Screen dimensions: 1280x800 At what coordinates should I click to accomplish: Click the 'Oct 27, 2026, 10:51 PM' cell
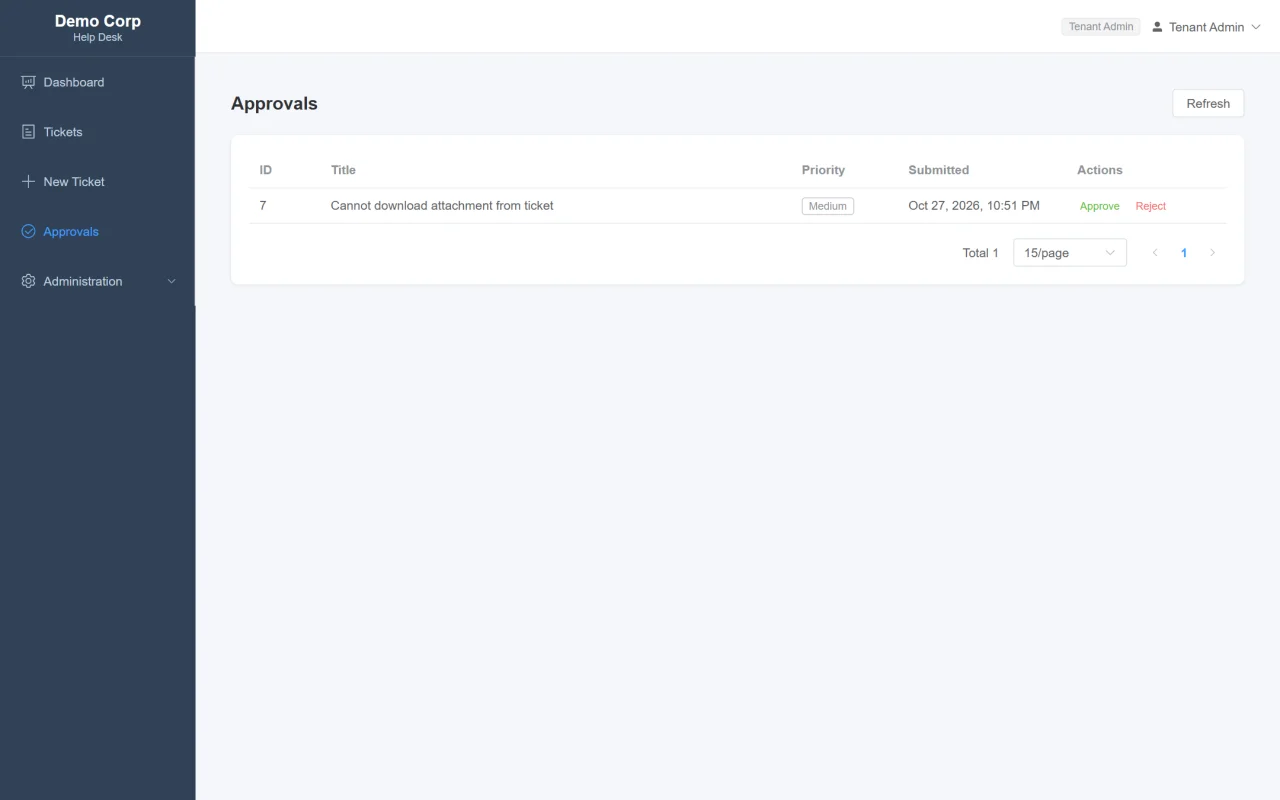click(974, 206)
